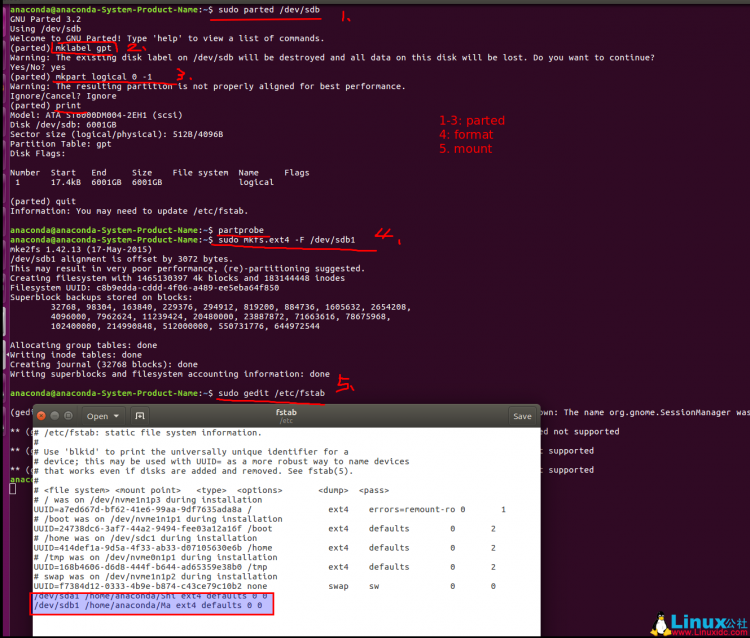Click the UUID=f7384d12 swap entry line
The height and width of the screenshot is (638, 750).
[x=265, y=586]
